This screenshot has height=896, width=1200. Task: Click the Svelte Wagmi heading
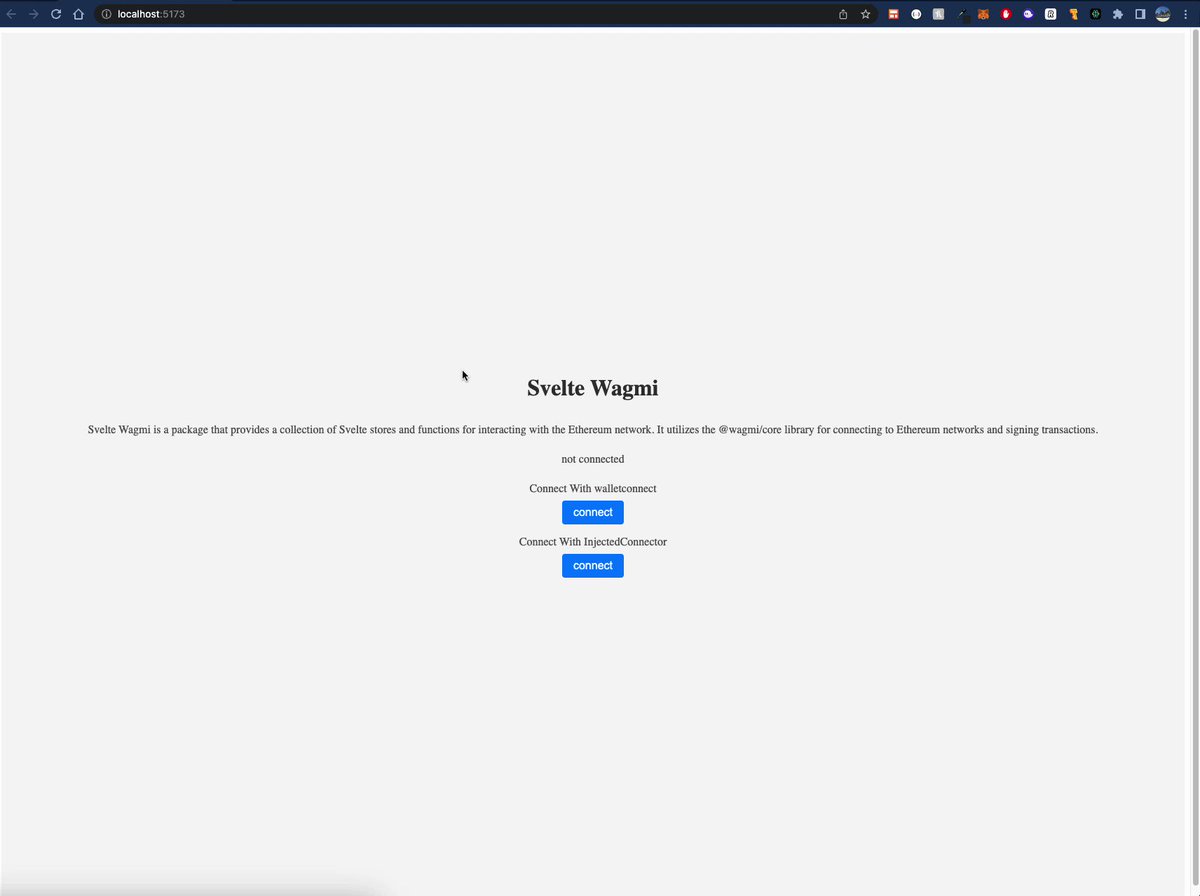(x=593, y=388)
